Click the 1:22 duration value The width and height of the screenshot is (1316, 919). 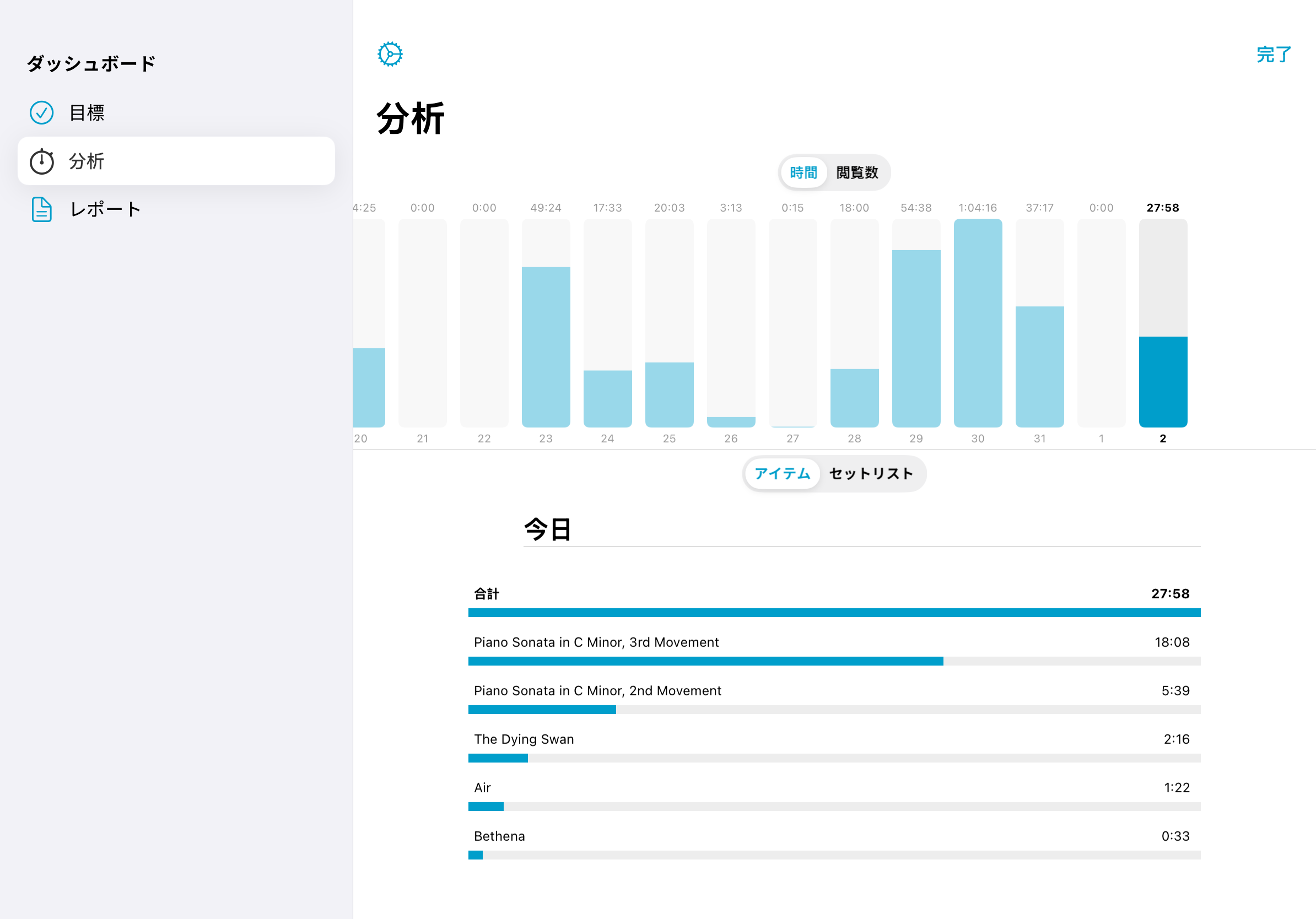coord(1177,788)
